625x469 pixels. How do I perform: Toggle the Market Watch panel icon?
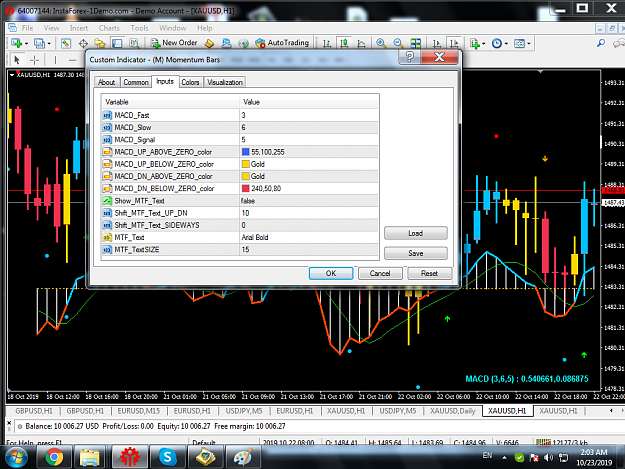[66, 43]
